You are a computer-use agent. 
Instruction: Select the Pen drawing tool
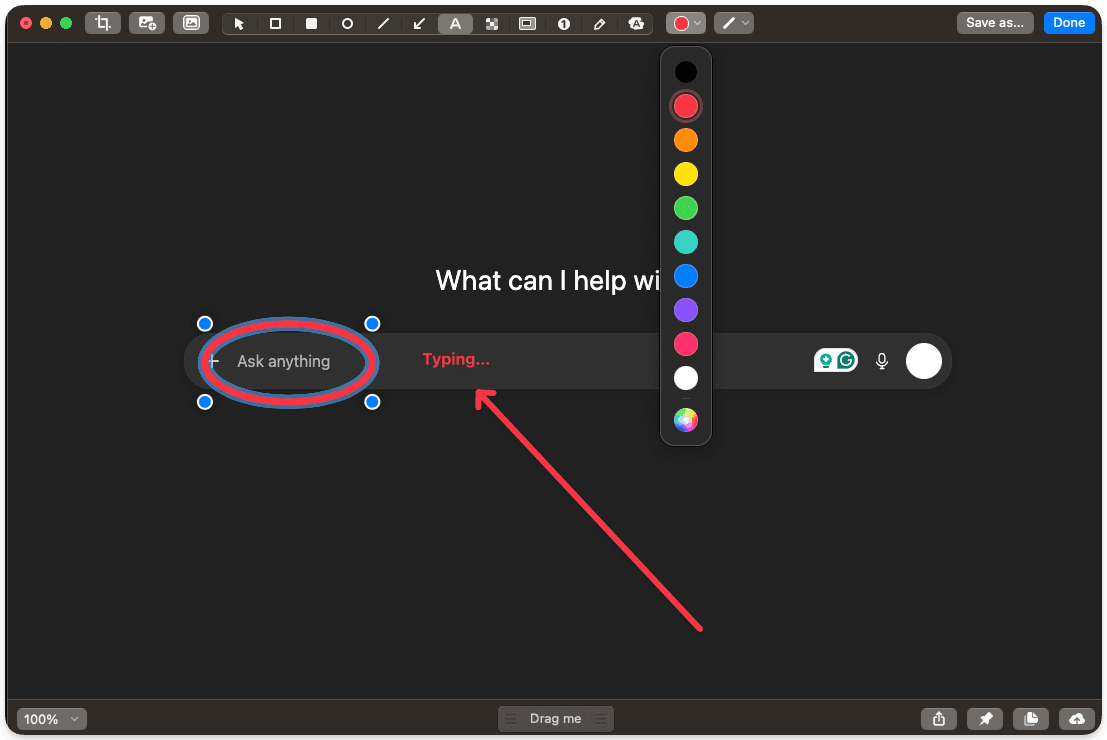[599, 22]
